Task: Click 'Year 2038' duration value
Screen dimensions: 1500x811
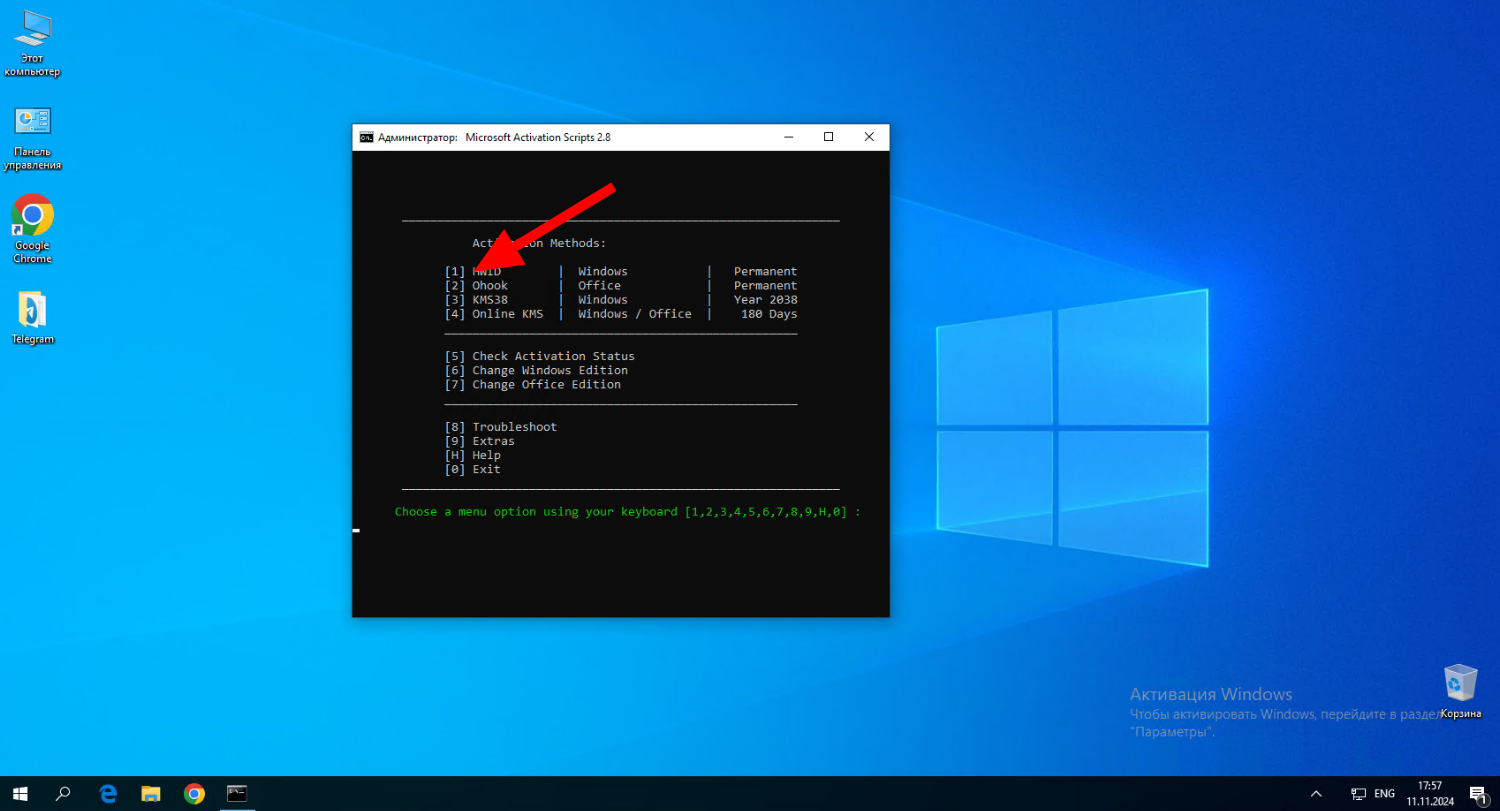Action: pyautogui.click(x=765, y=300)
